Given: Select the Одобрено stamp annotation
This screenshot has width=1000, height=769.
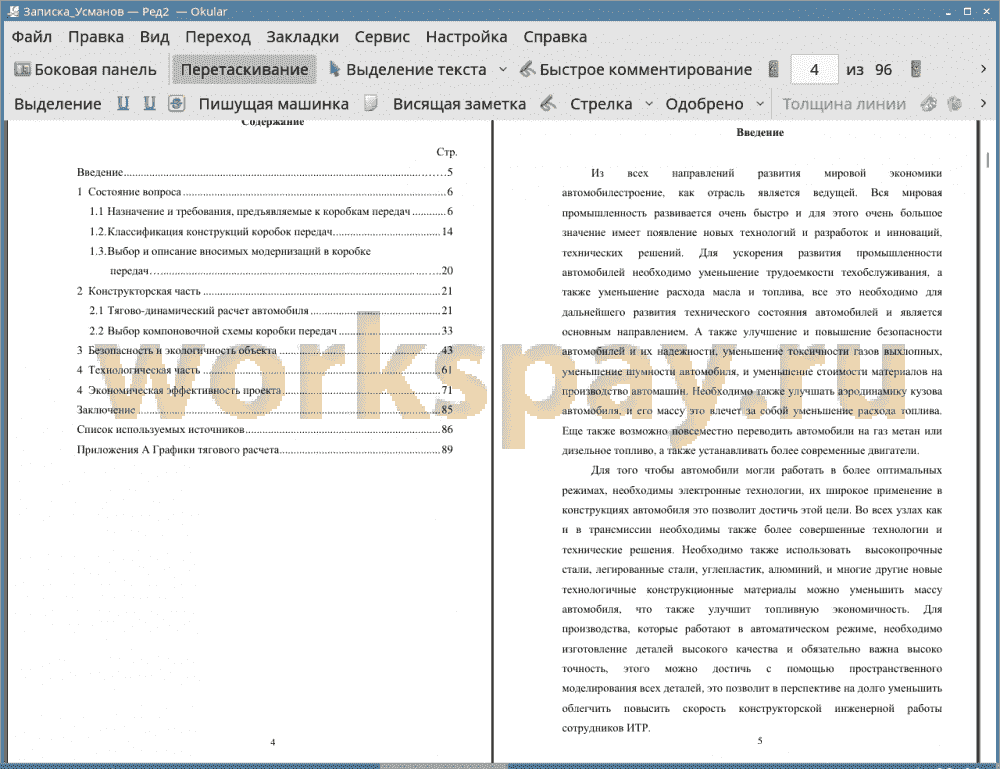Looking at the screenshot, I should click(x=704, y=104).
